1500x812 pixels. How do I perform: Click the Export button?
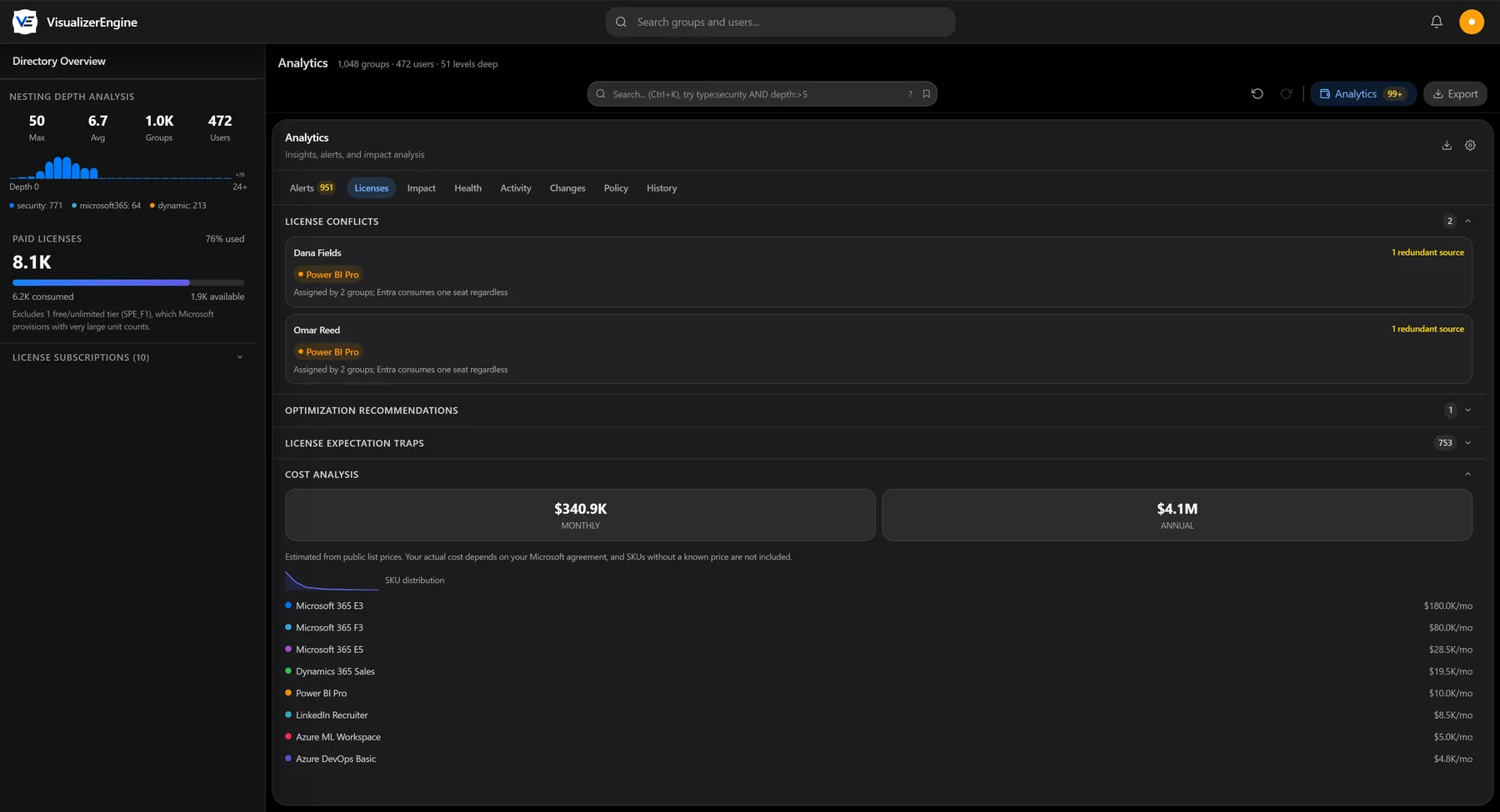click(1455, 94)
